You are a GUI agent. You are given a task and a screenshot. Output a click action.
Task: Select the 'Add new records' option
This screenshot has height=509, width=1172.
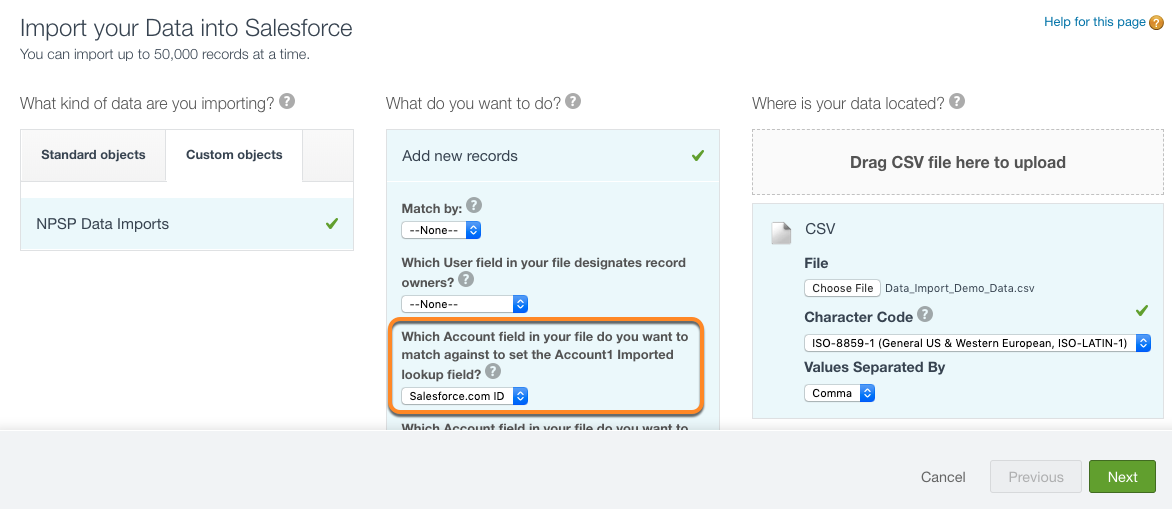(552, 156)
